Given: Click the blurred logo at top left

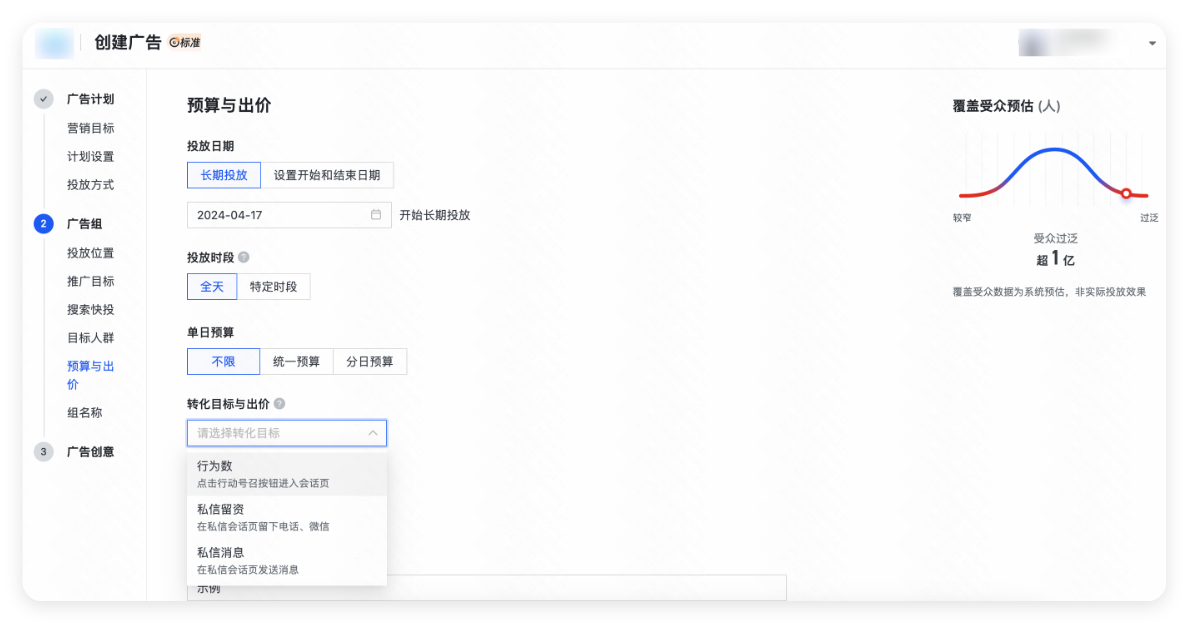Looking at the screenshot, I should [x=54, y=44].
